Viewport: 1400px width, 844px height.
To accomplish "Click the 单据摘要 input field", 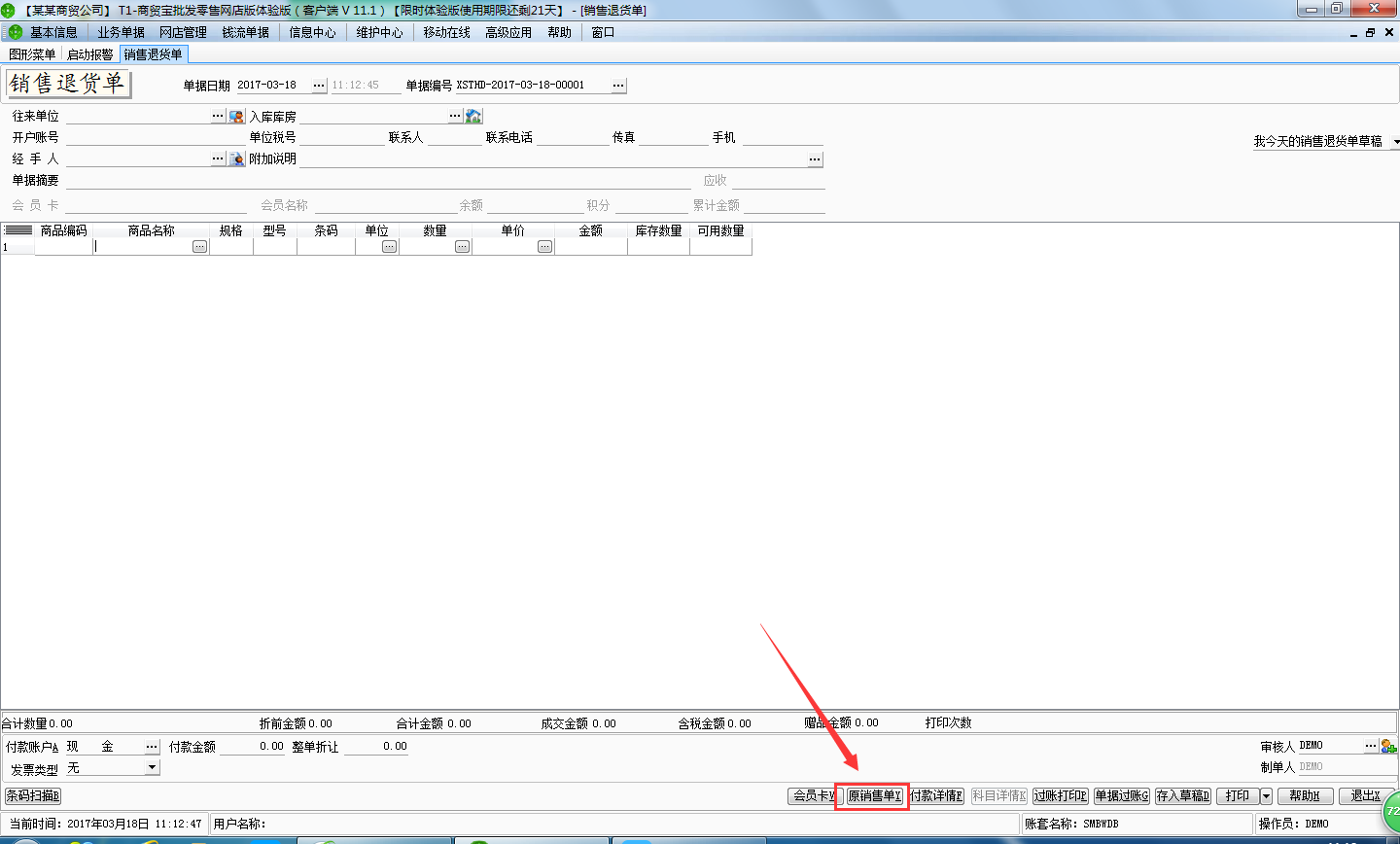I will (377, 181).
